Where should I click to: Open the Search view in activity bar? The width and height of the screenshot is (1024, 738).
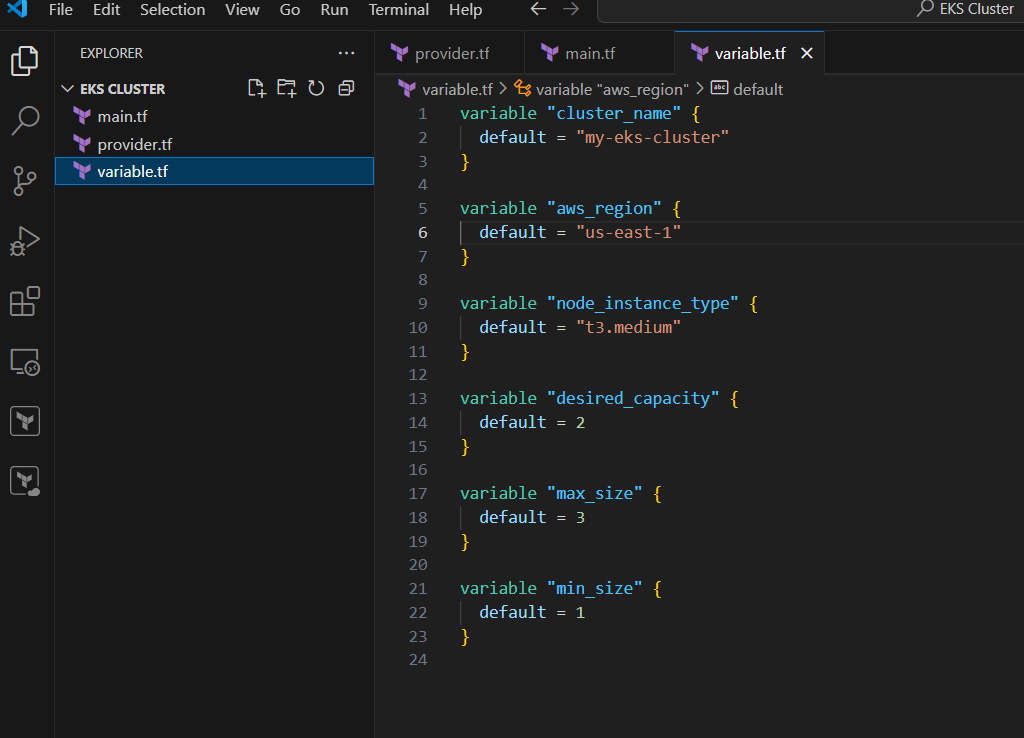25,121
